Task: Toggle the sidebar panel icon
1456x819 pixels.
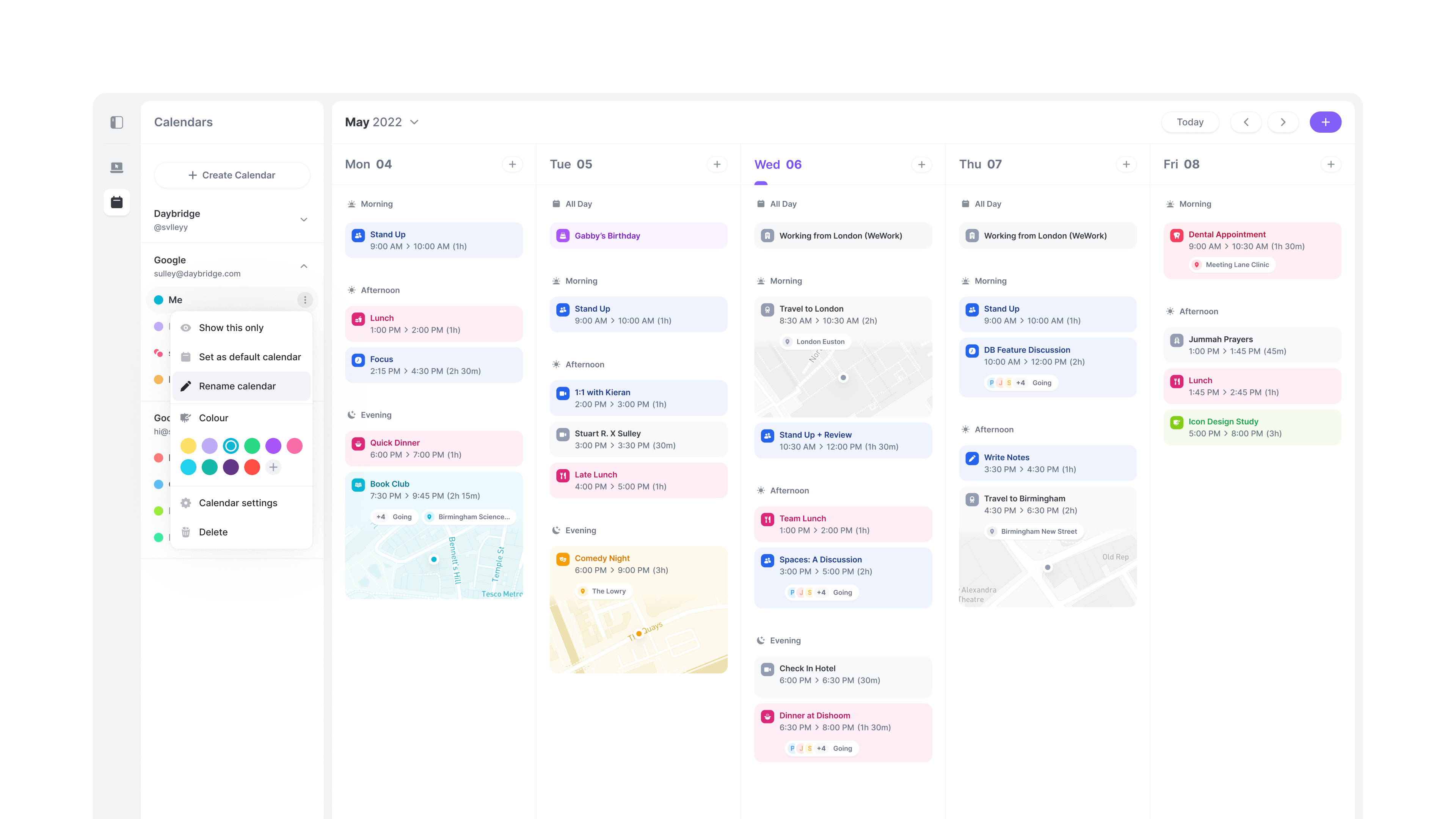Action: click(116, 122)
